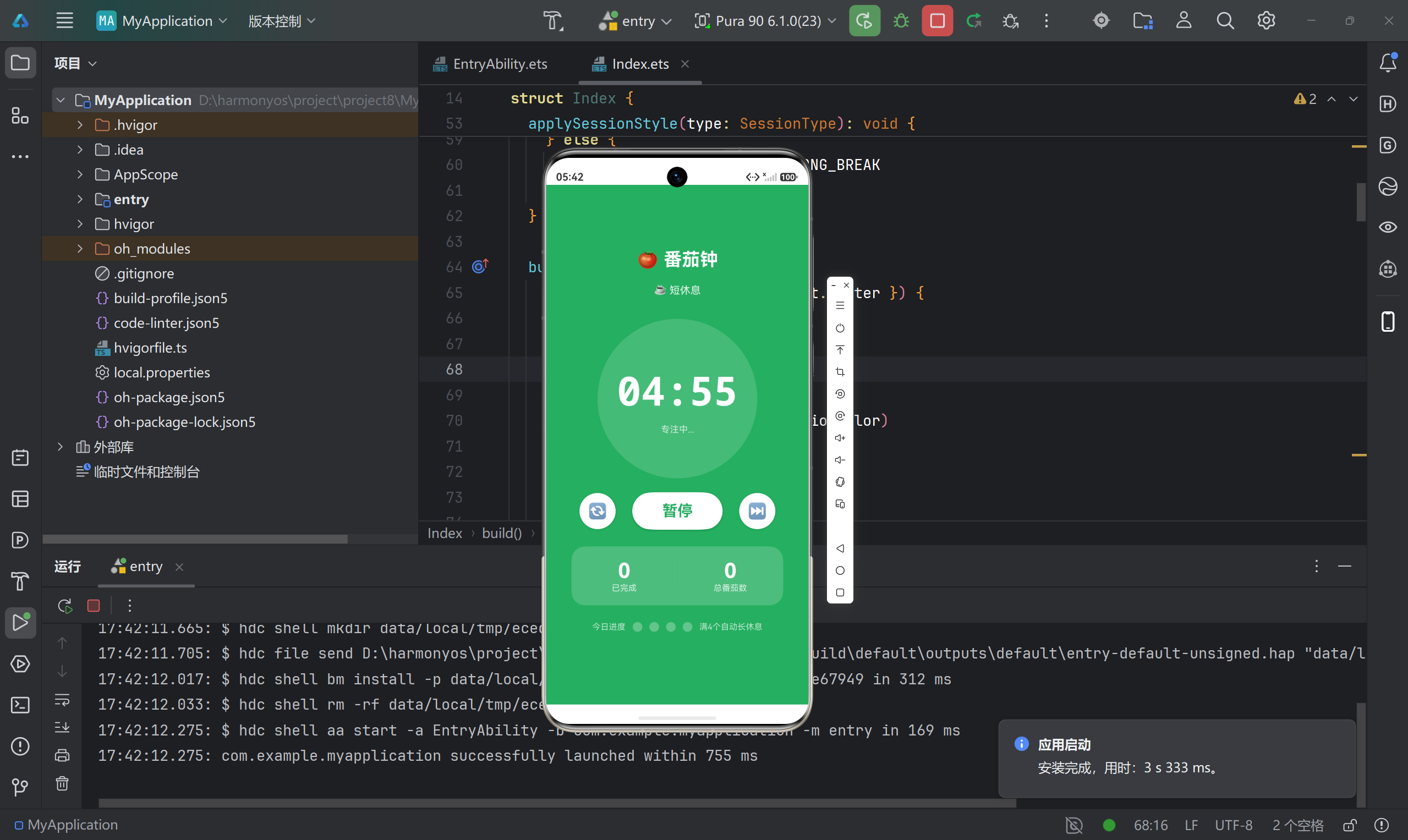Click rerun icon in Run panel
This screenshot has width=1408, height=840.
(65, 606)
